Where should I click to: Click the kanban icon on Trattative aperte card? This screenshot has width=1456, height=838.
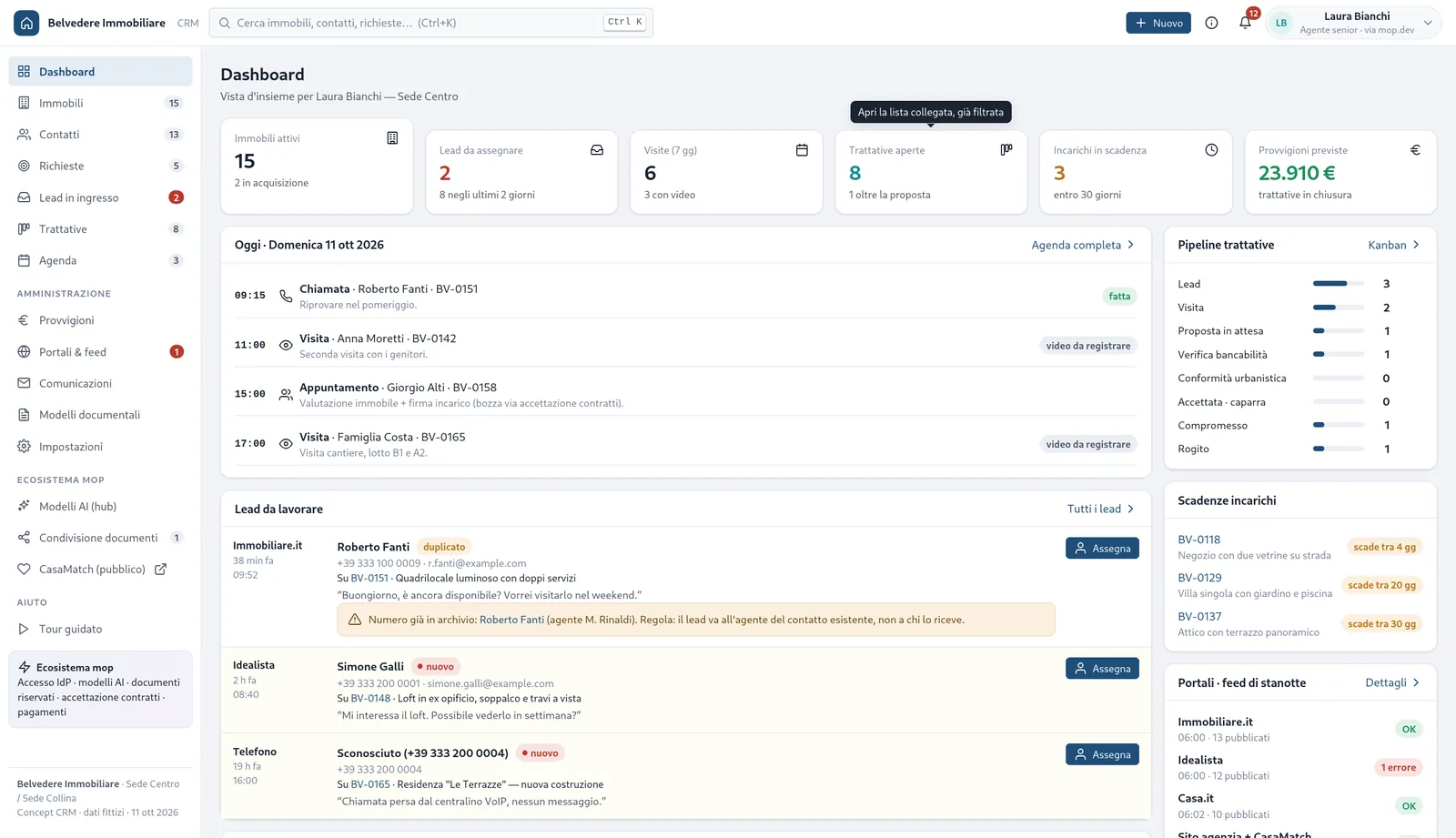1006,150
